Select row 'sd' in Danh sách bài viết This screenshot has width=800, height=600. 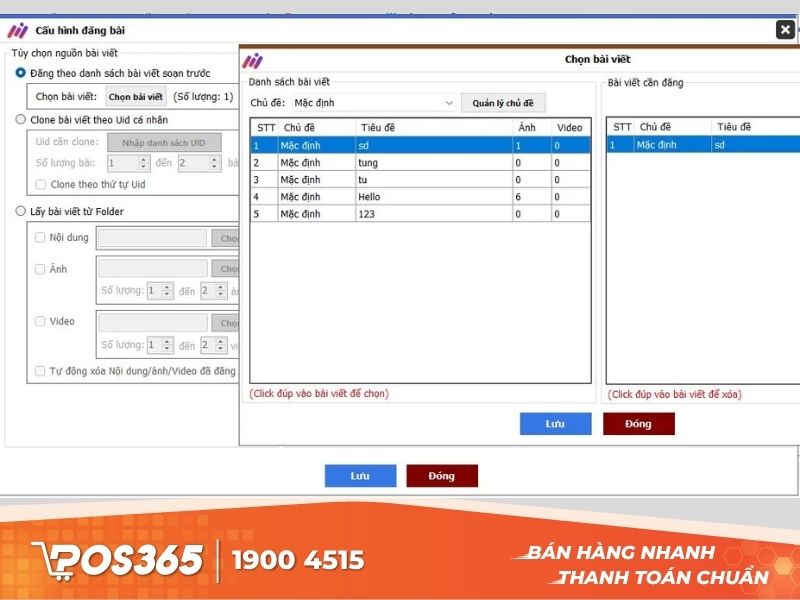click(421, 145)
